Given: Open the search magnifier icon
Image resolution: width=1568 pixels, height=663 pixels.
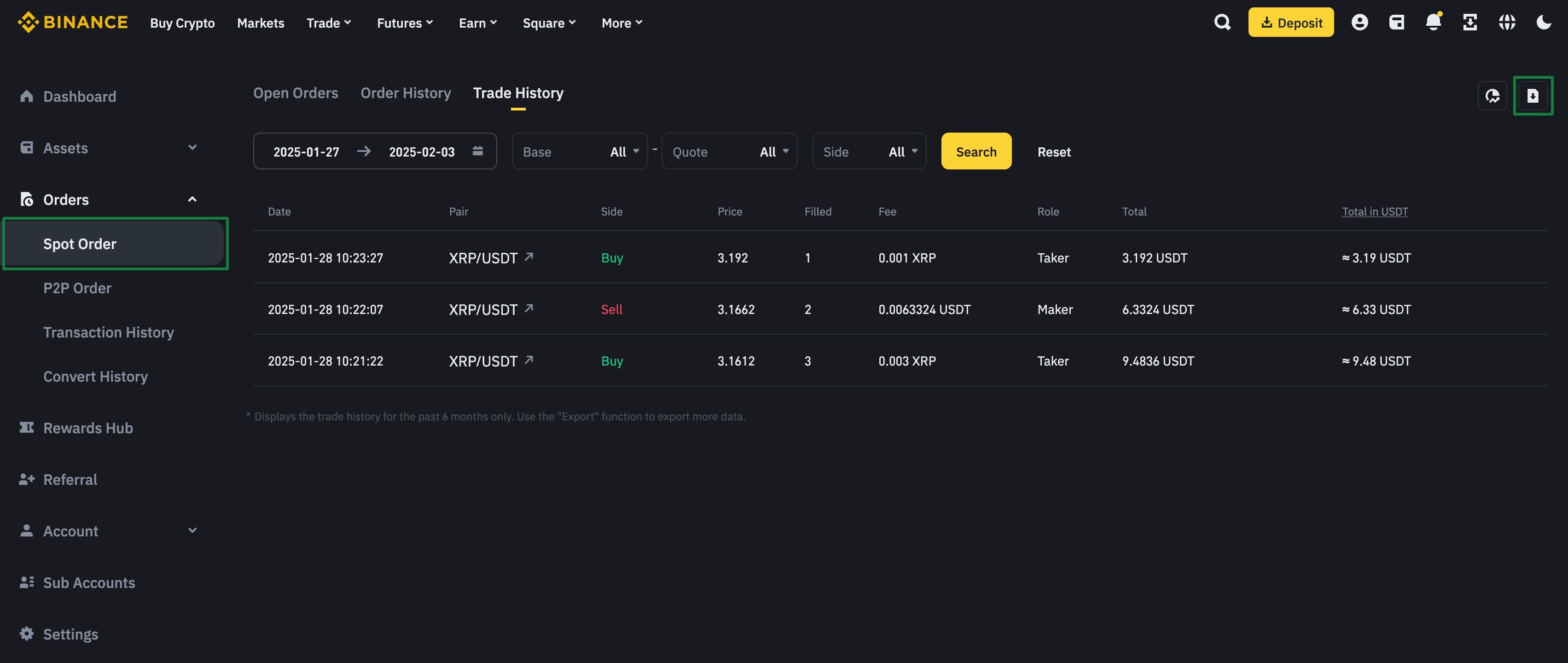Looking at the screenshot, I should (1222, 23).
